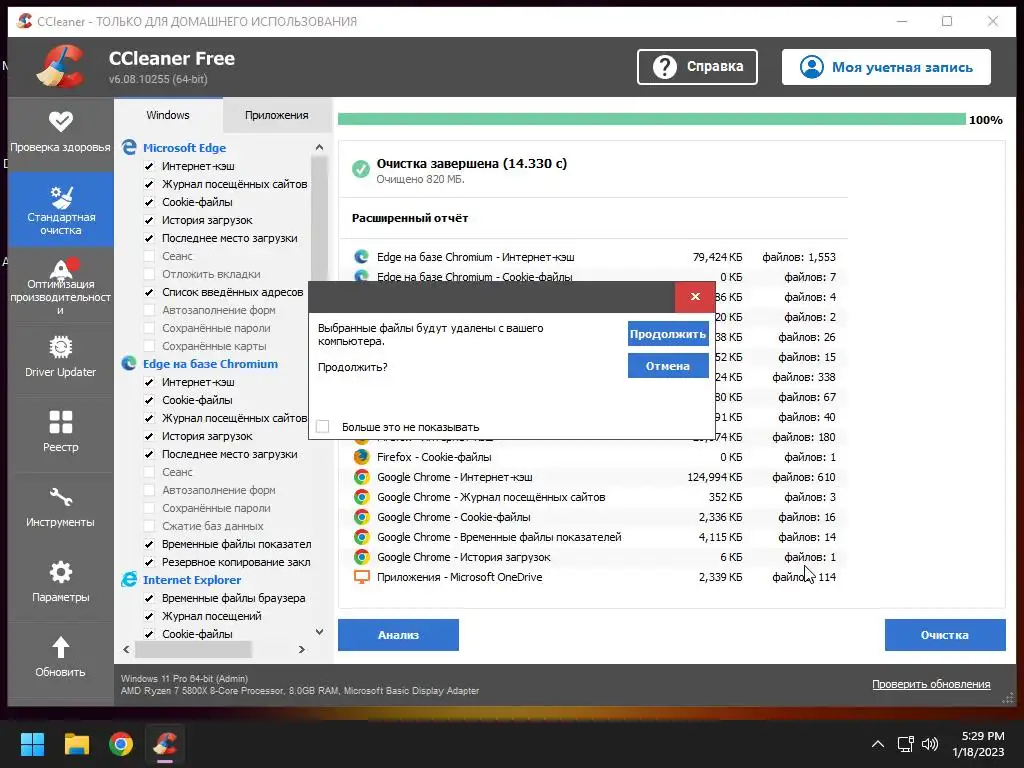Uncheck Резервное копирование закладок checkbox
Viewport: 1024px width, 768px height.
tap(149, 562)
